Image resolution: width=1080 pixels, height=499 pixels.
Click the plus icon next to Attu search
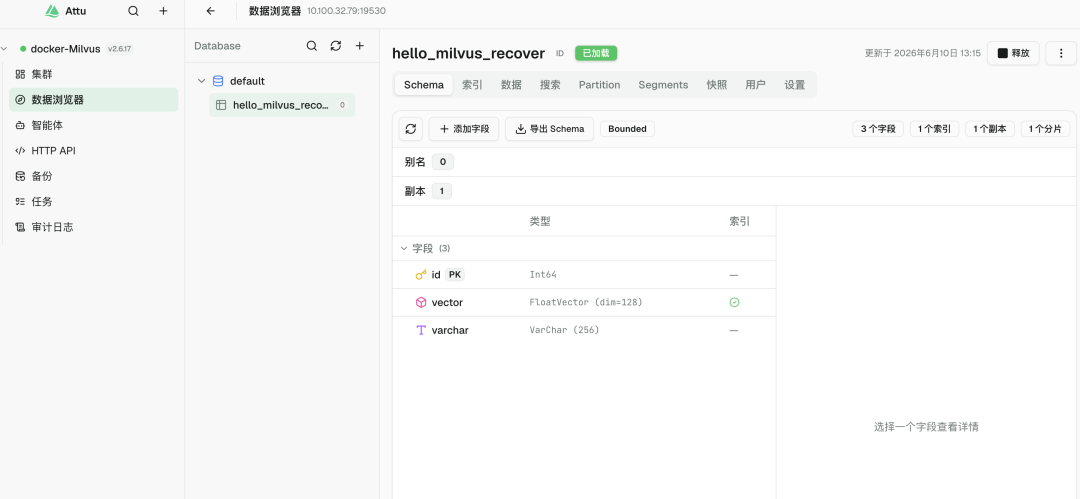[x=163, y=11]
